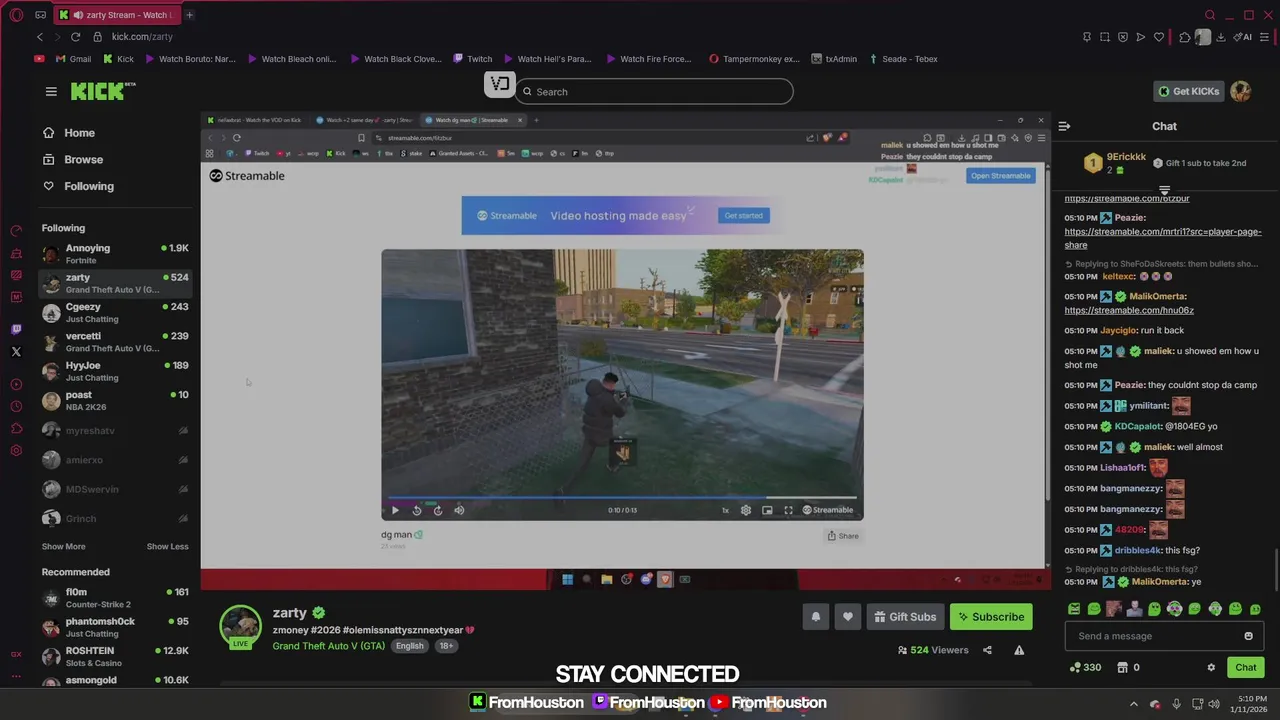Open chat shop icon showing 0
Screen dimensions: 1280x720
pyautogui.click(x=1128, y=668)
